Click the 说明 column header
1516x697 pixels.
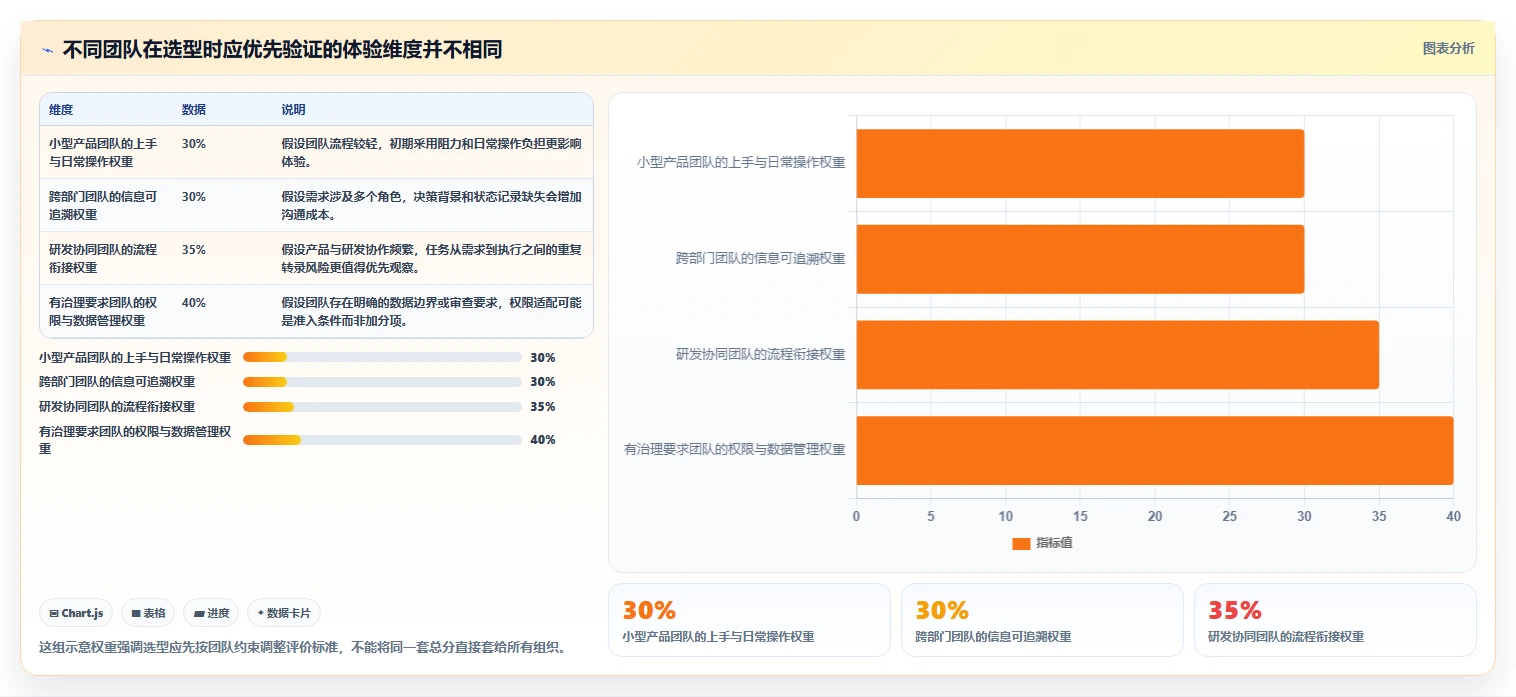click(293, 110)
